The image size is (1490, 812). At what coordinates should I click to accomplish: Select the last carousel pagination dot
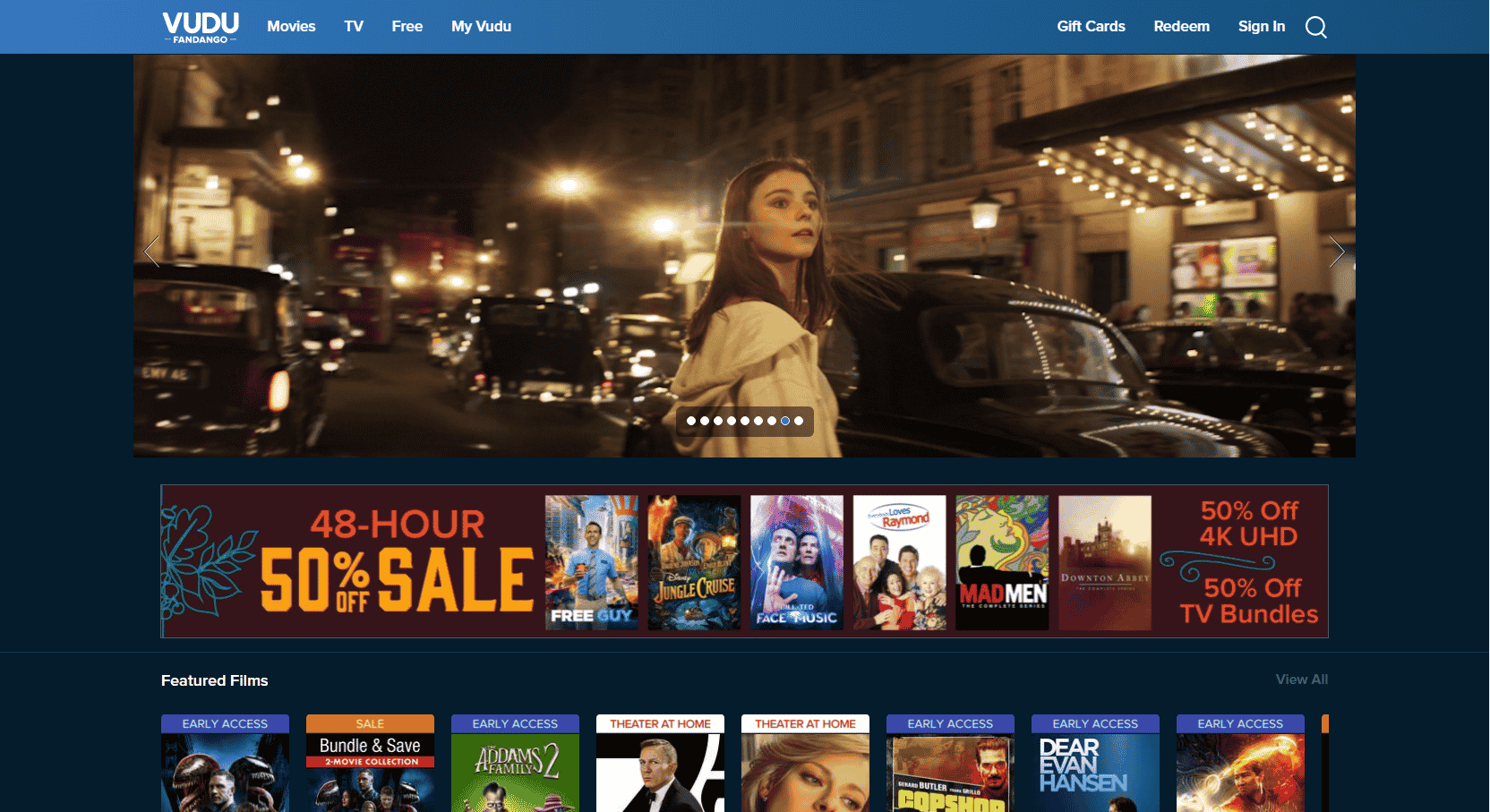click(x=799, y=421)
